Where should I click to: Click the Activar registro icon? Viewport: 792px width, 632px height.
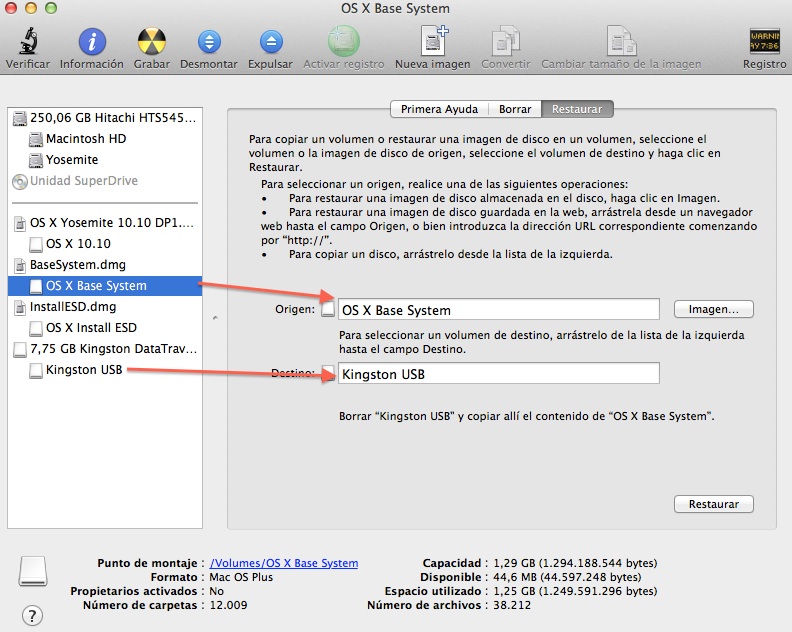[343, 41]
